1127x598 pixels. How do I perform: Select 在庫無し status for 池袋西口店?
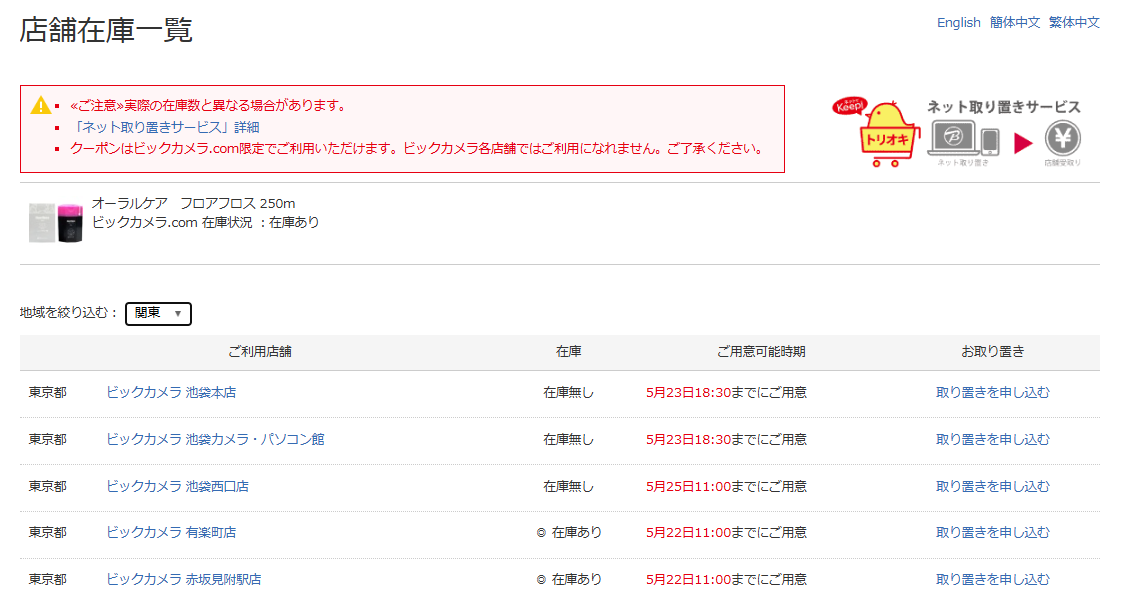tap(569, 487)
